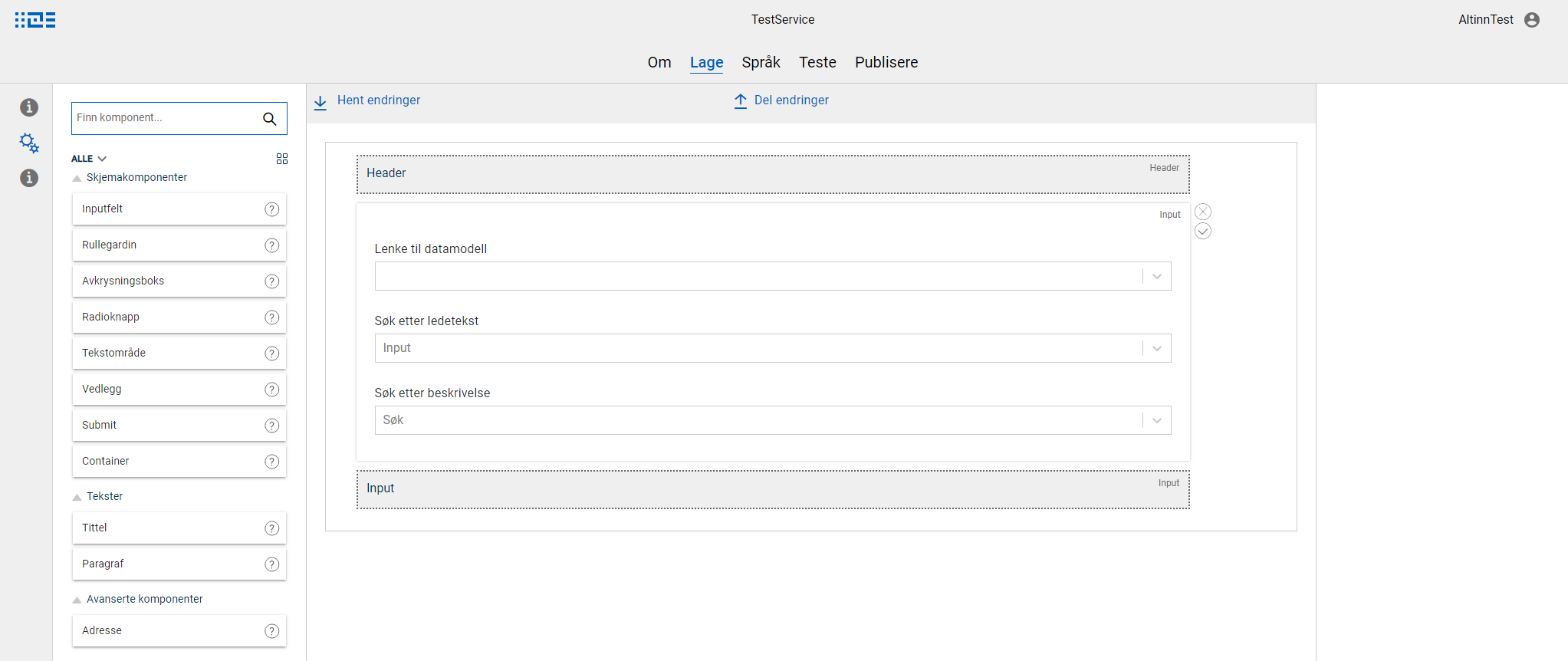This screenshot has height=661, width=1568.
Task: Click the TestService title text
Action: point(783,20)
